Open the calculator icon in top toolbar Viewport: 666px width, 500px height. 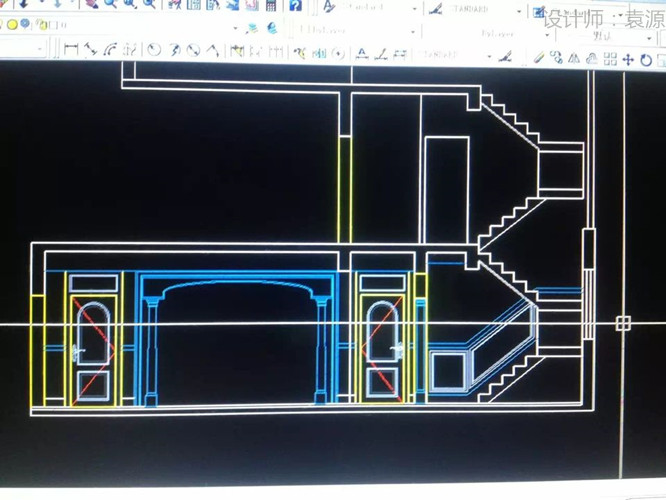[270, 6]
